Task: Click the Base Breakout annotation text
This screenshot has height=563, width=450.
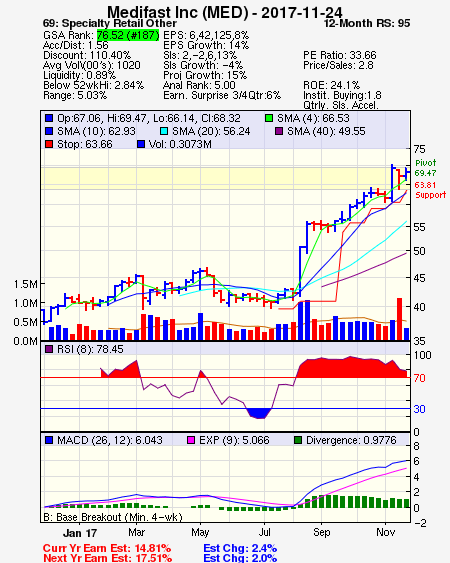Action: pyautogui.click(x=113, y=517)
